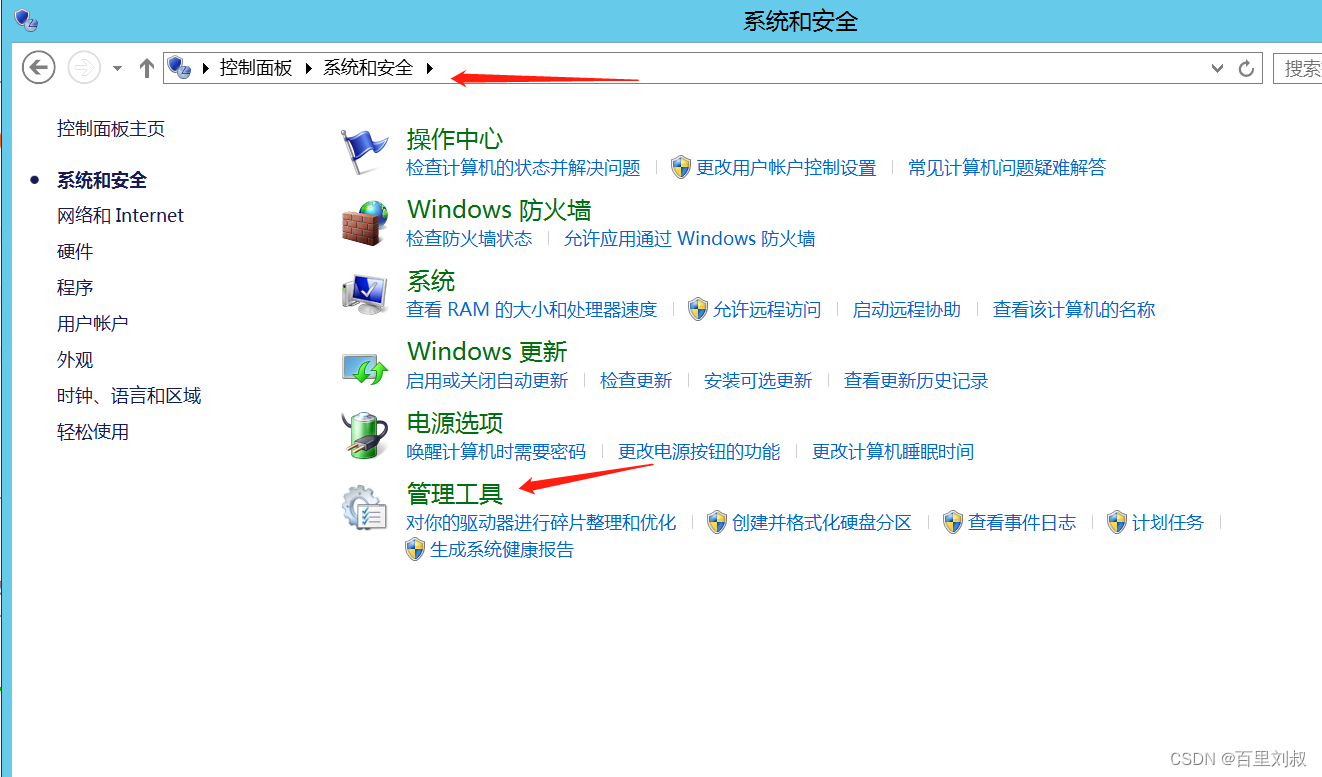This screenshot has width=1322, height=777.
Task: Click 启用或关闭自动更新 link
Action: point(487,380)
